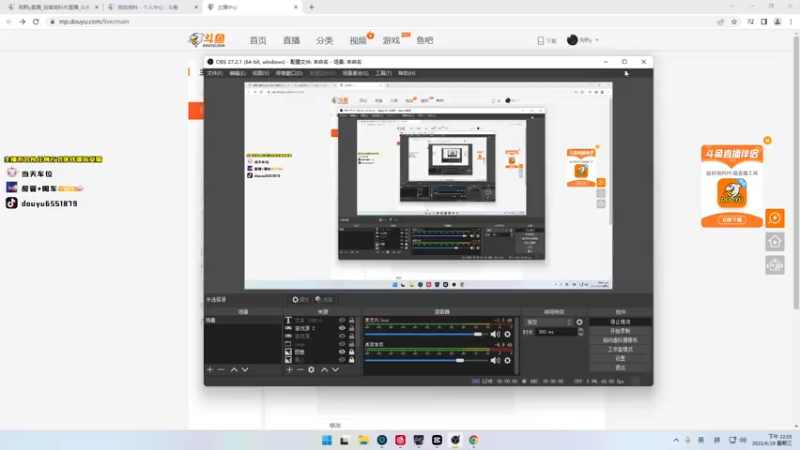The image size is (800, 450).
Task: Decrease transition duration with down arrow
Action: tap(581, 334)
